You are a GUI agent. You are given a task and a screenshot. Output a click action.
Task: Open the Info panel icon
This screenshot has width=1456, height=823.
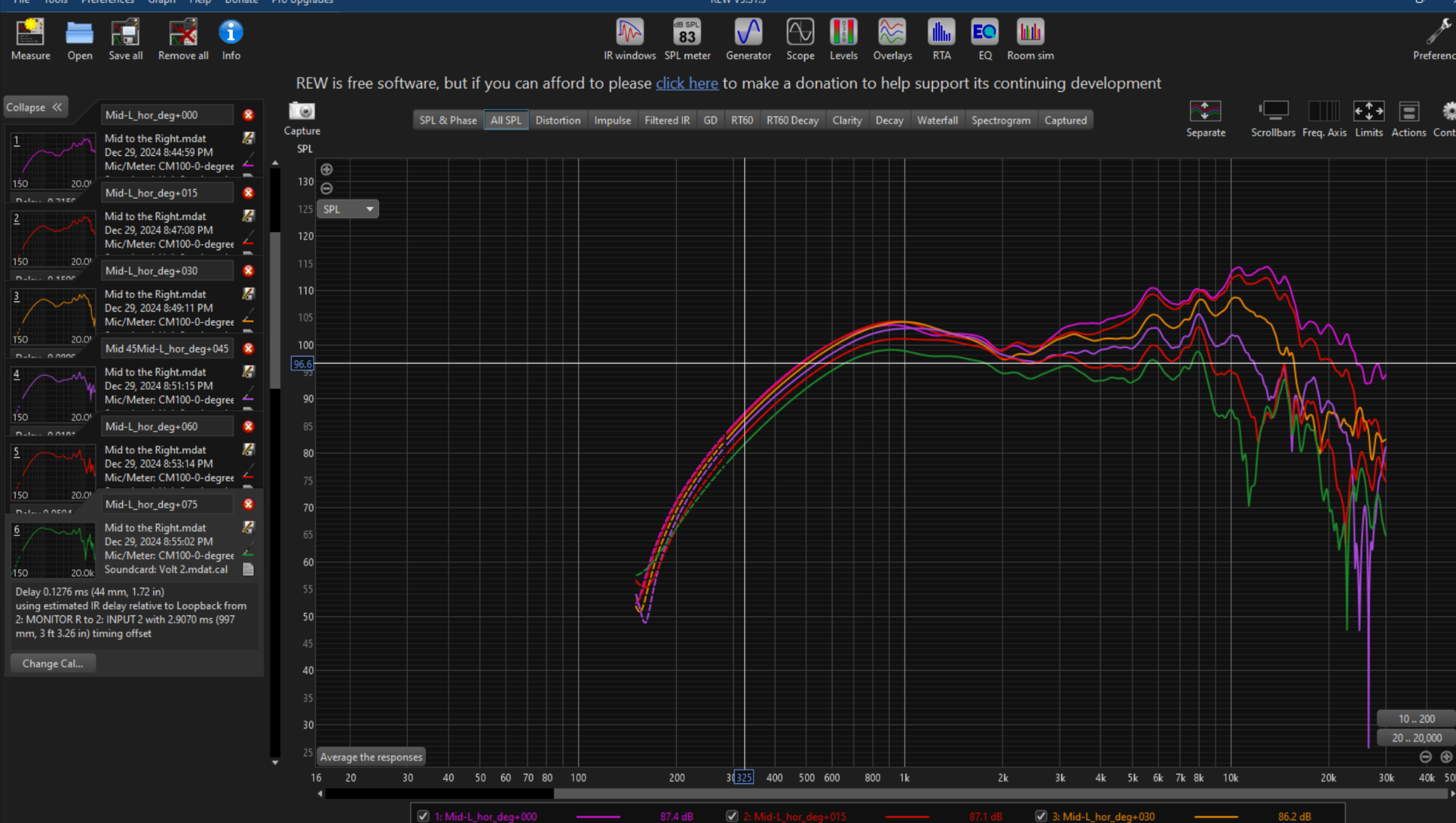point(231,39)
